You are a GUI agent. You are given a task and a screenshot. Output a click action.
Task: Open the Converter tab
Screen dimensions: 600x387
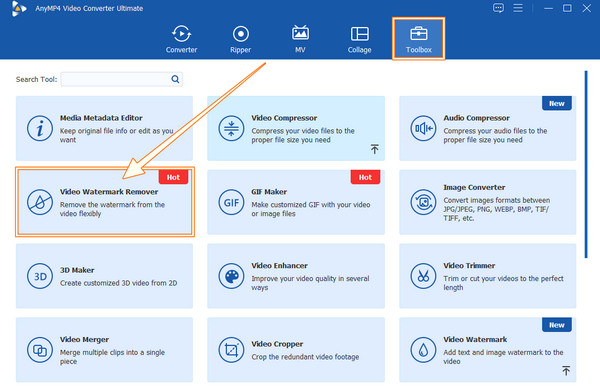pyautogui.click(x=181, y=39)
